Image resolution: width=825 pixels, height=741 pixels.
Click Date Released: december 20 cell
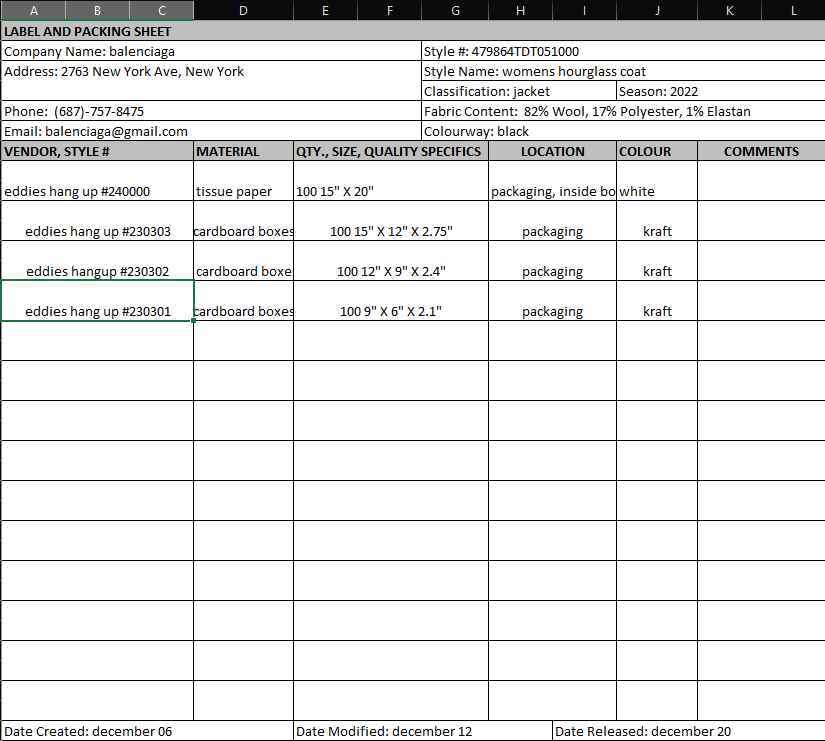tap(689, 731)
